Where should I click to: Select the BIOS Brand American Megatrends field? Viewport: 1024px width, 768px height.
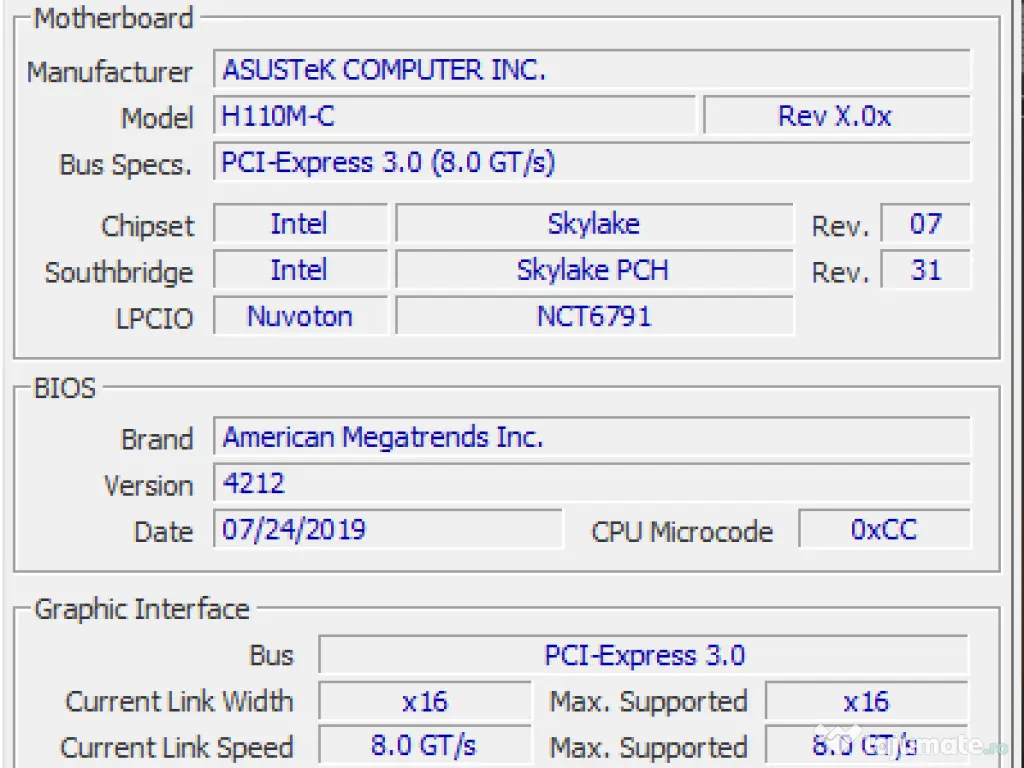(x=590, y=438)
